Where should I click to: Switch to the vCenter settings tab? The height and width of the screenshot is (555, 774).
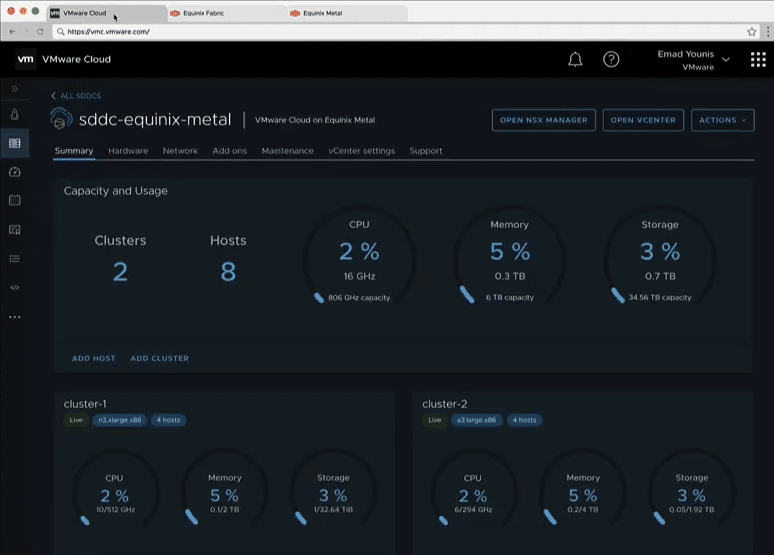coord(361,151)
